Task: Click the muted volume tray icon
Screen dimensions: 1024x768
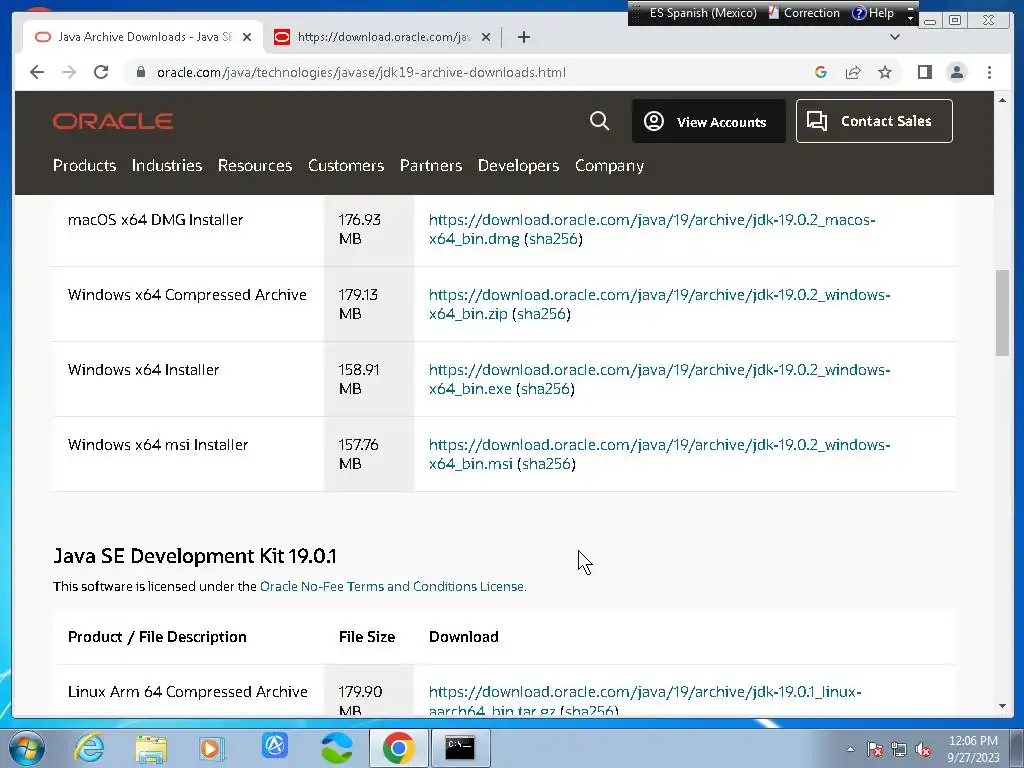Action: coord(923,750)
